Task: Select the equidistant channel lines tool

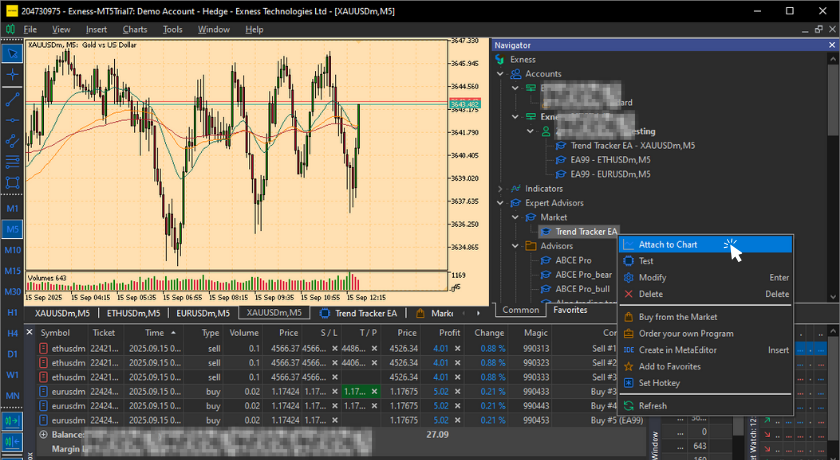Action: pos(12,161)
